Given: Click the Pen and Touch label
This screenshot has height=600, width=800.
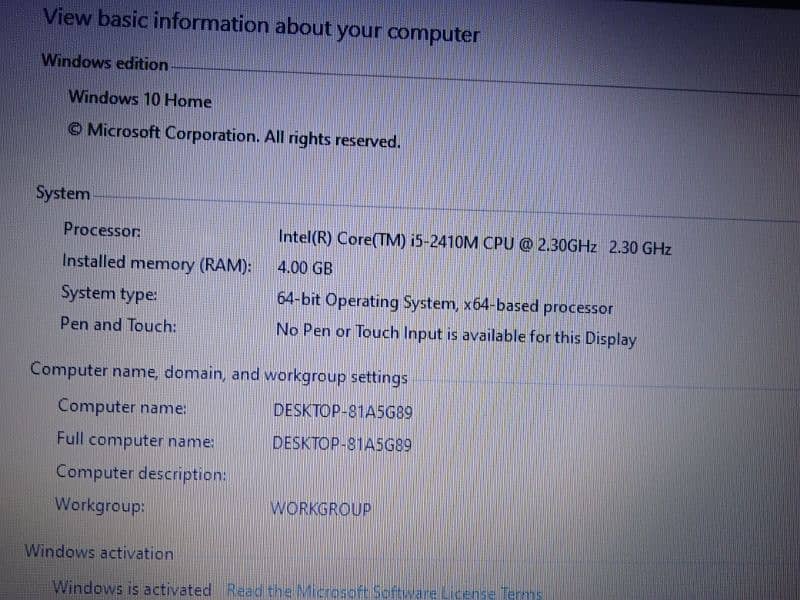Looking at the screenshot, I should coord(118,325).
